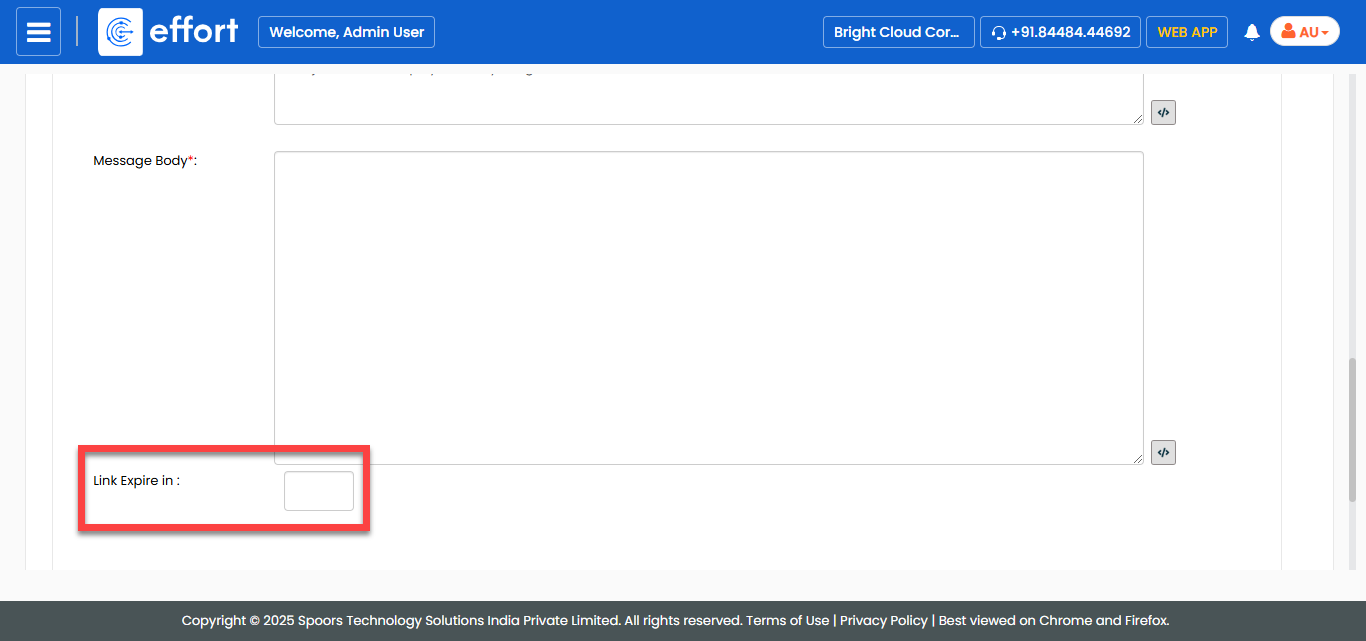Click the Link Expire in label
1366x641 pixels.
pyautogui.click(x=136, y=481)
